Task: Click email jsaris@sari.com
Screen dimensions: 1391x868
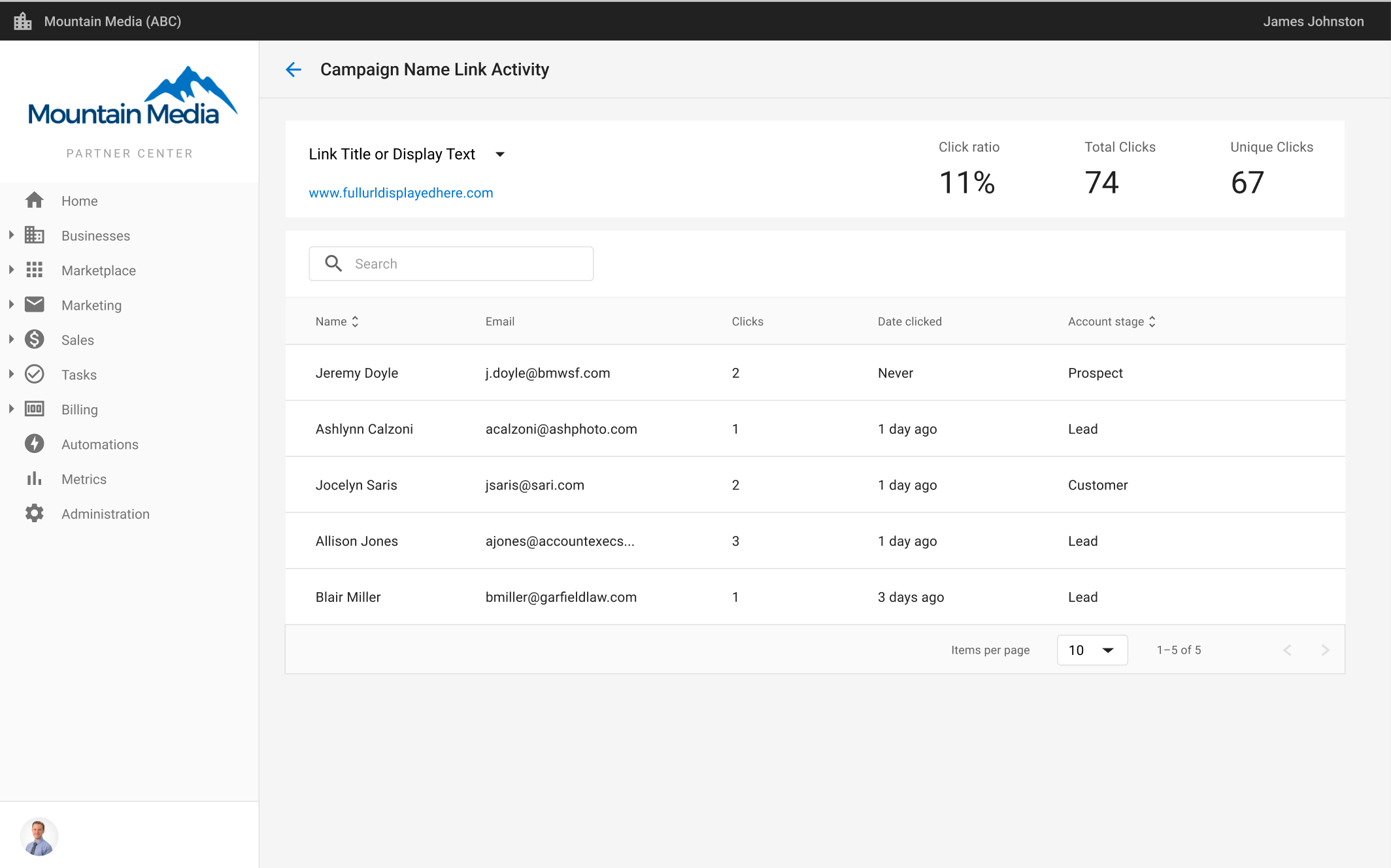Action: click(x=535, y=485)
